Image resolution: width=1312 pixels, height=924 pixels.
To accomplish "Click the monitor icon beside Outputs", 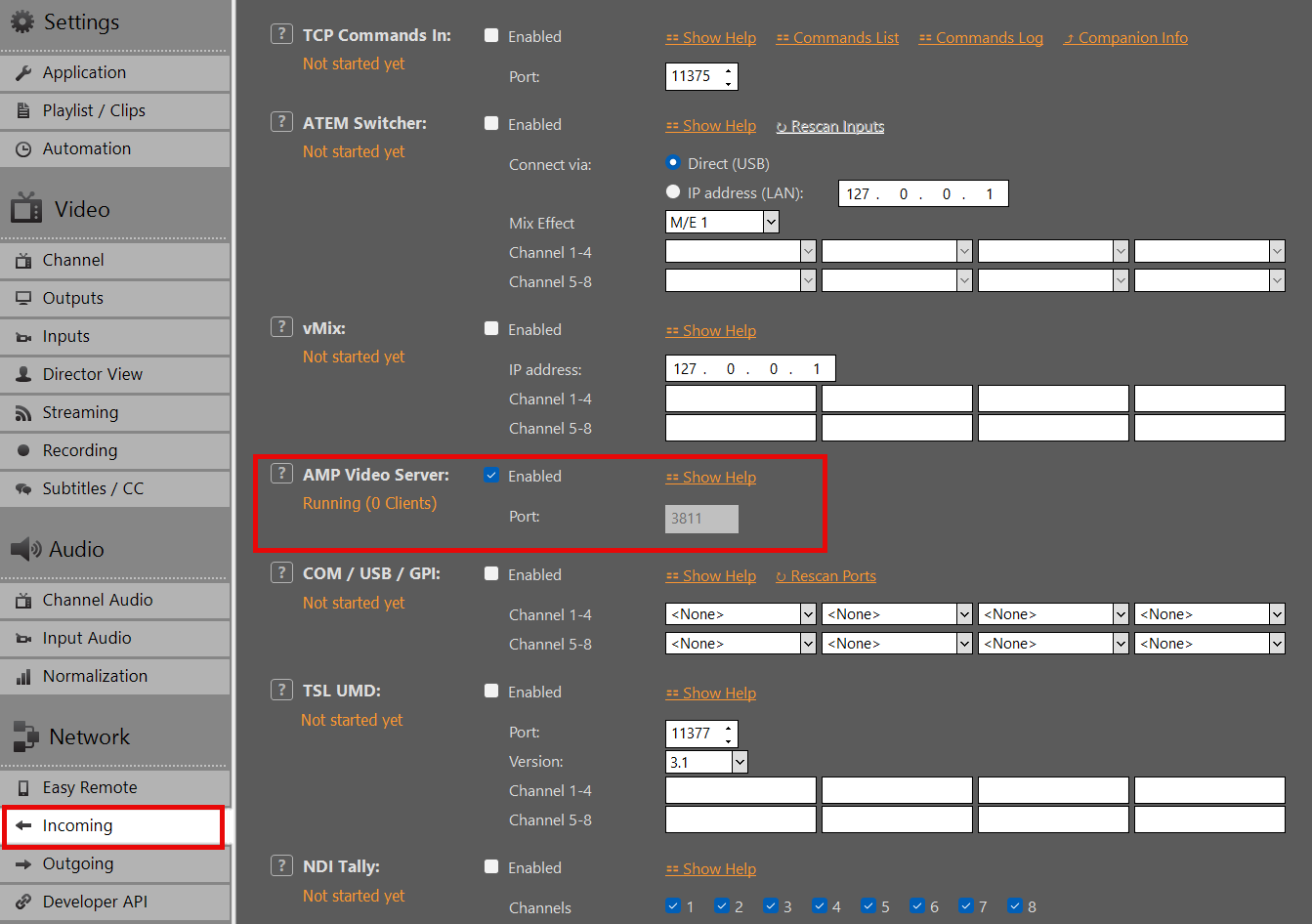I will pyautogui.click(x=23, y=298).
